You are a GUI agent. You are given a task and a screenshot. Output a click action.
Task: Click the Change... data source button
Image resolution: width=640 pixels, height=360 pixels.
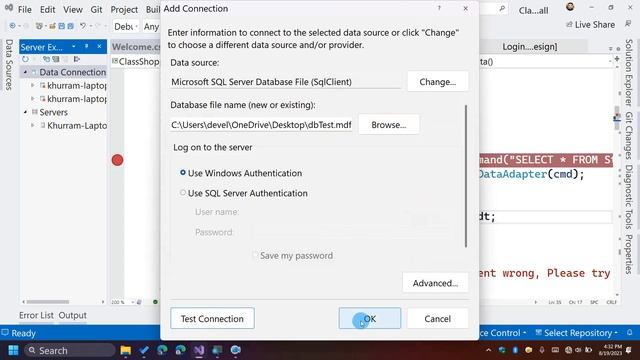pyautogui.click(x=438, y=82)
